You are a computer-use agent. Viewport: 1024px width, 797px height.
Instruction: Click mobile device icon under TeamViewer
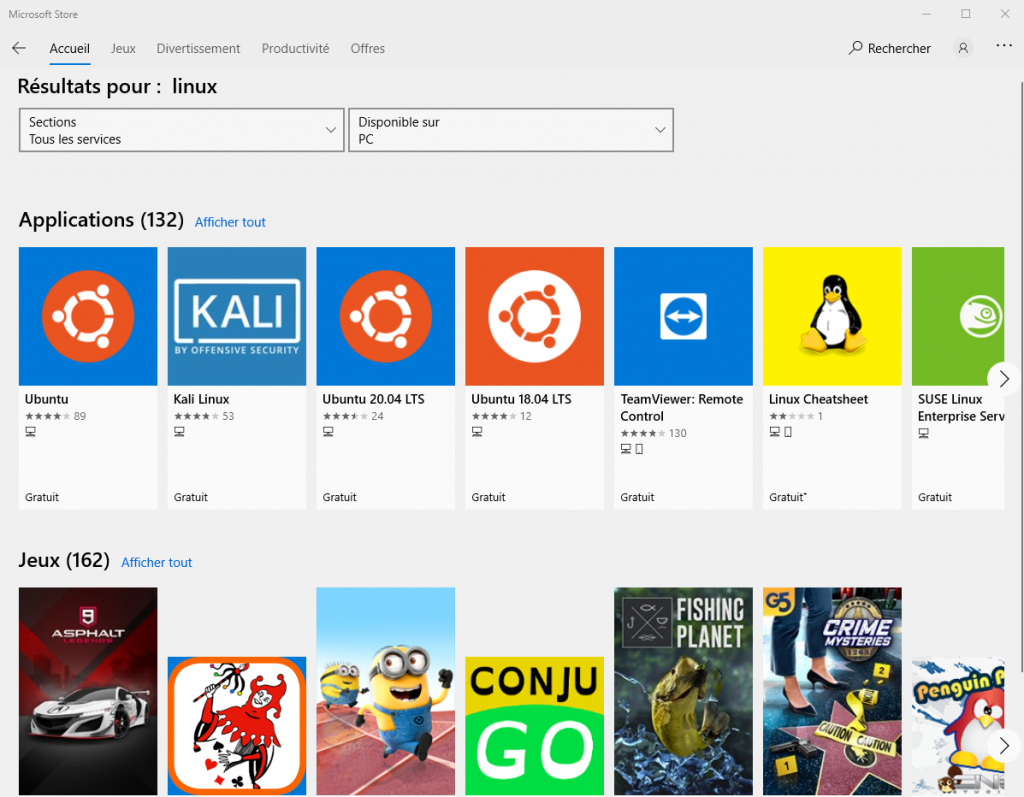click(x=639, y=449)
